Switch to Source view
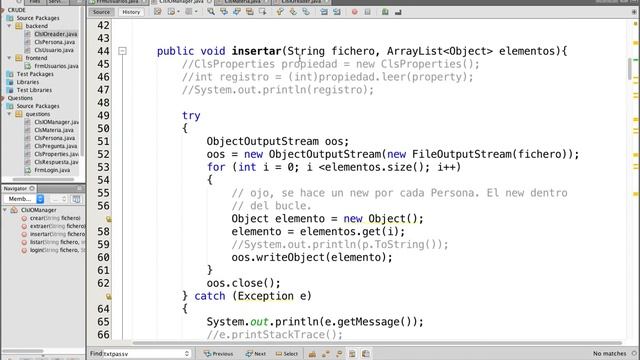640x360 pixels. click(x=101, y=12)
